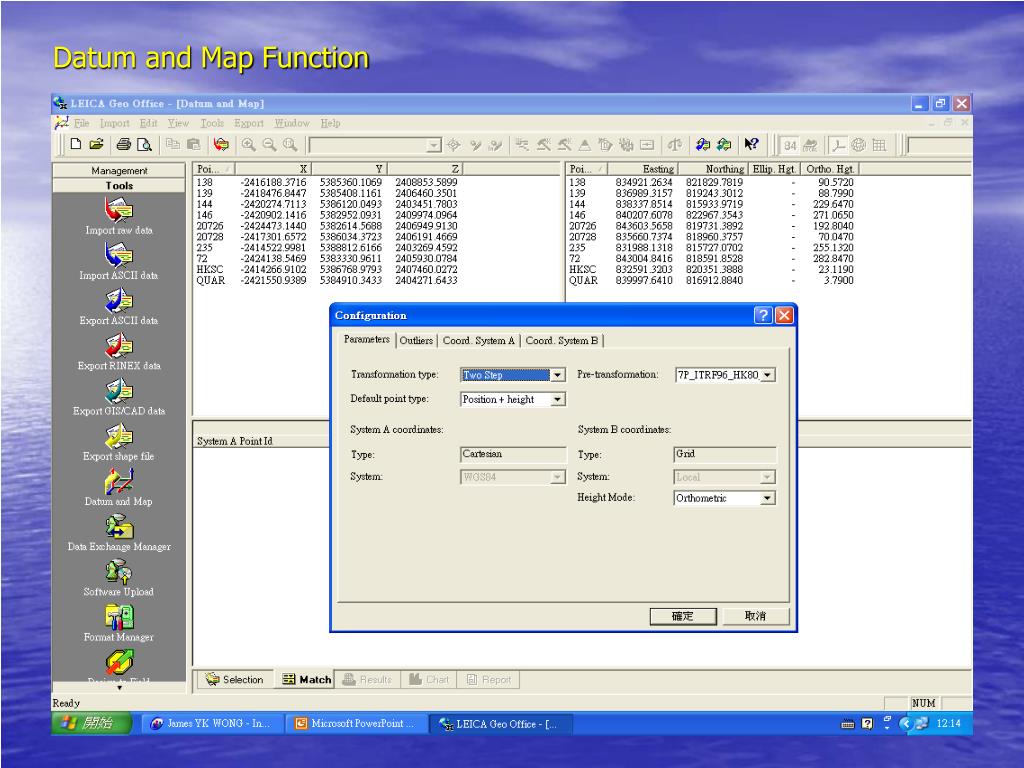Switch to the Results bottom tab

click(x=367, y=680)
